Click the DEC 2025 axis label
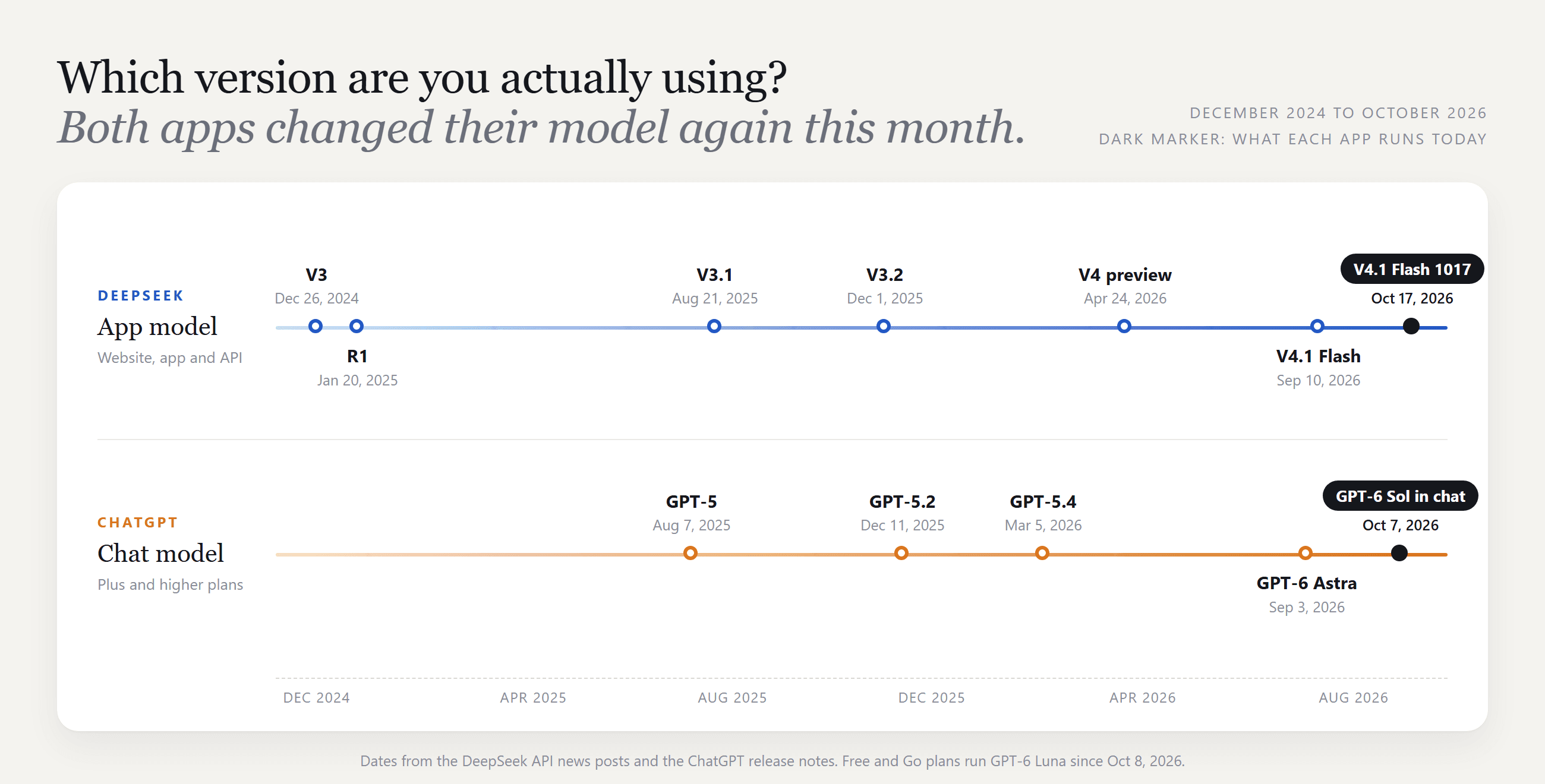1545x784 pixels. [x=931, y=697]
